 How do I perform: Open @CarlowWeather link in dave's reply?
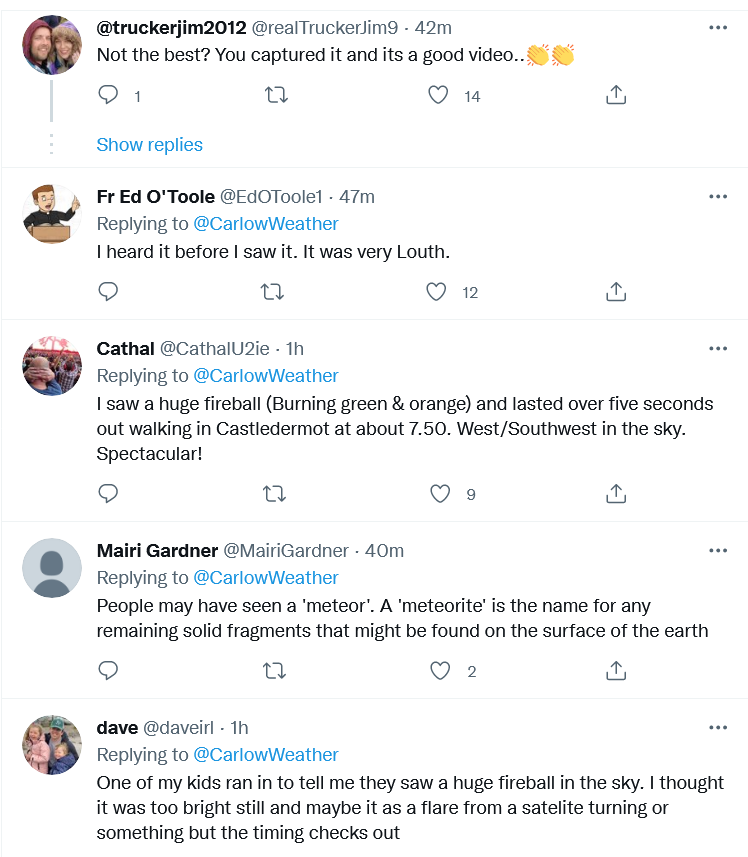[265, 755]
